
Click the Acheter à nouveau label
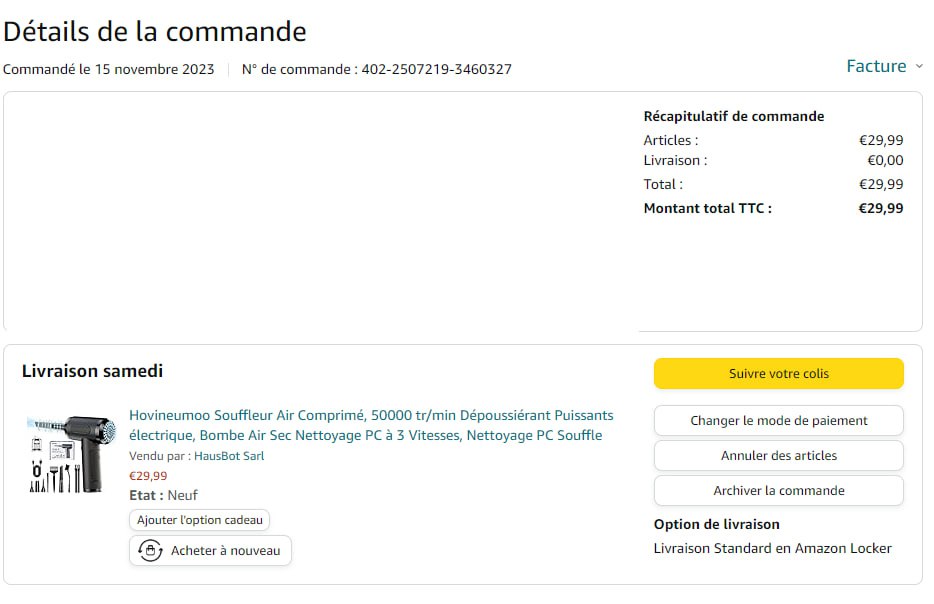tap(225, 551)
